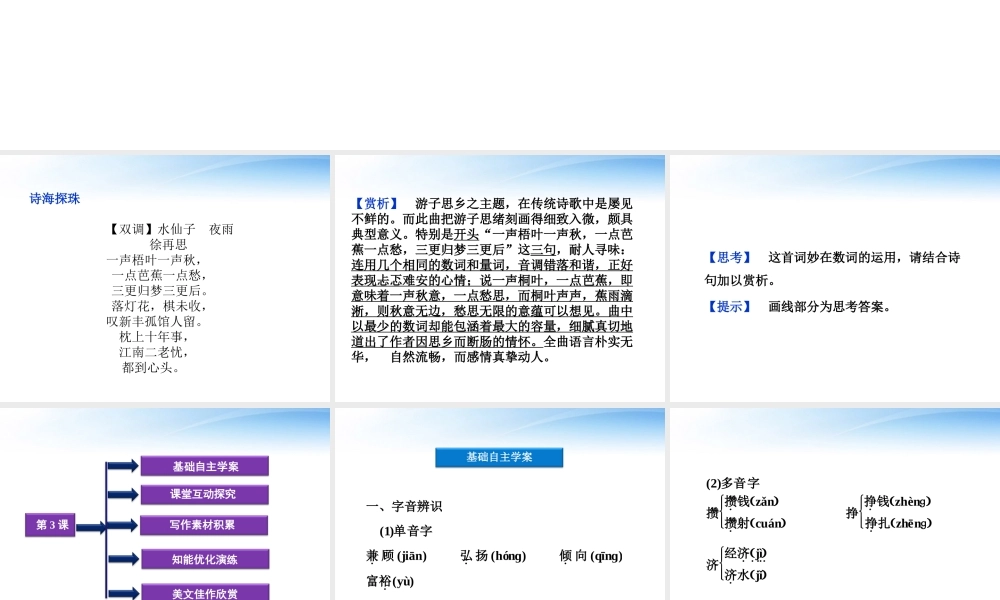Click the 第3课 lesson box
This screenshot has width=1000, height=600.
50,525
